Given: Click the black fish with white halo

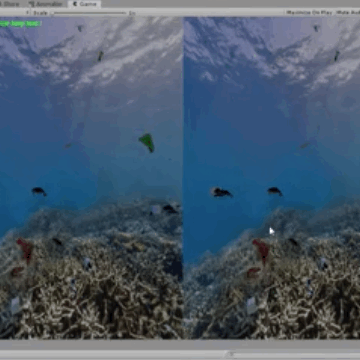Looking at the screenshot, I should click(x=221, y=192).
